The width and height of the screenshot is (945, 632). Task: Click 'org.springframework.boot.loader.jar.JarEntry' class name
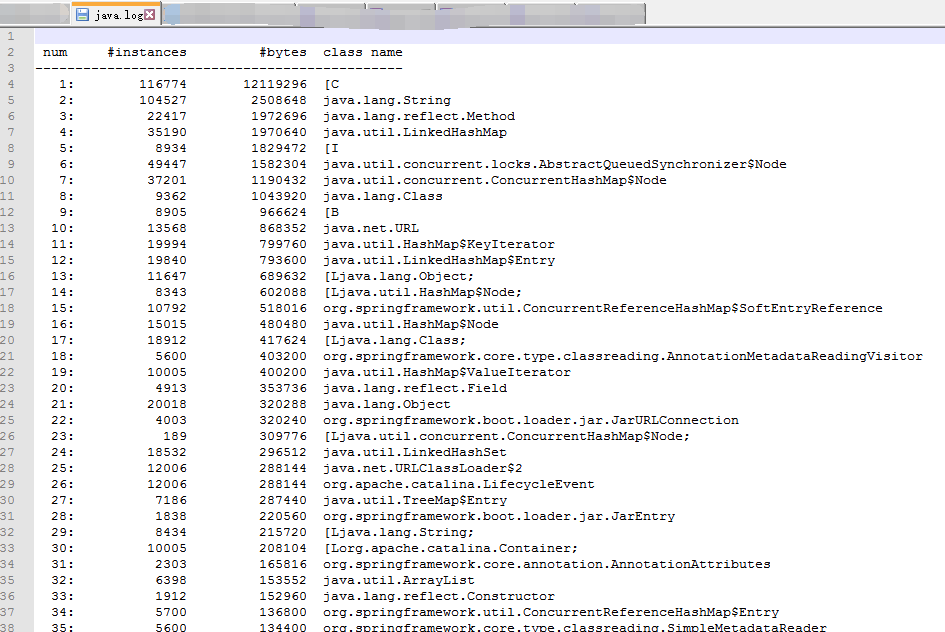point(499,516)
